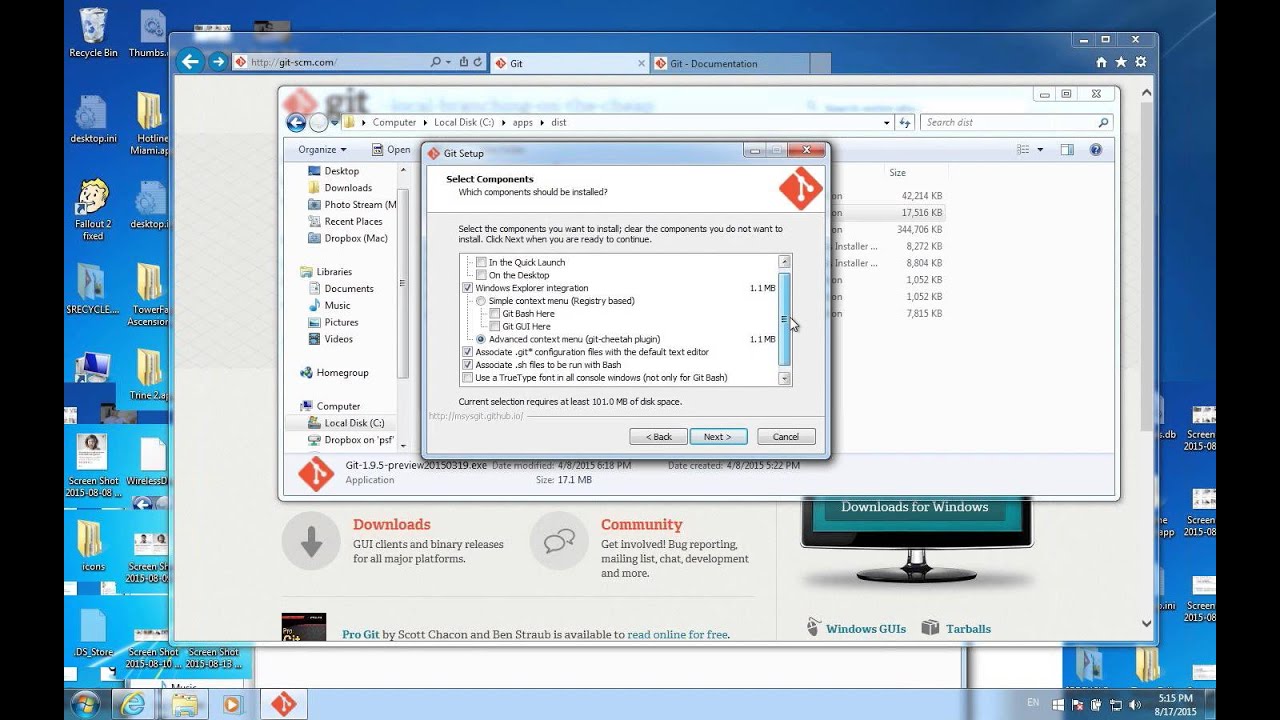Click the Back button in Git Setup
The height and width of the screenshot is (720, 1280).
(658, 437)
